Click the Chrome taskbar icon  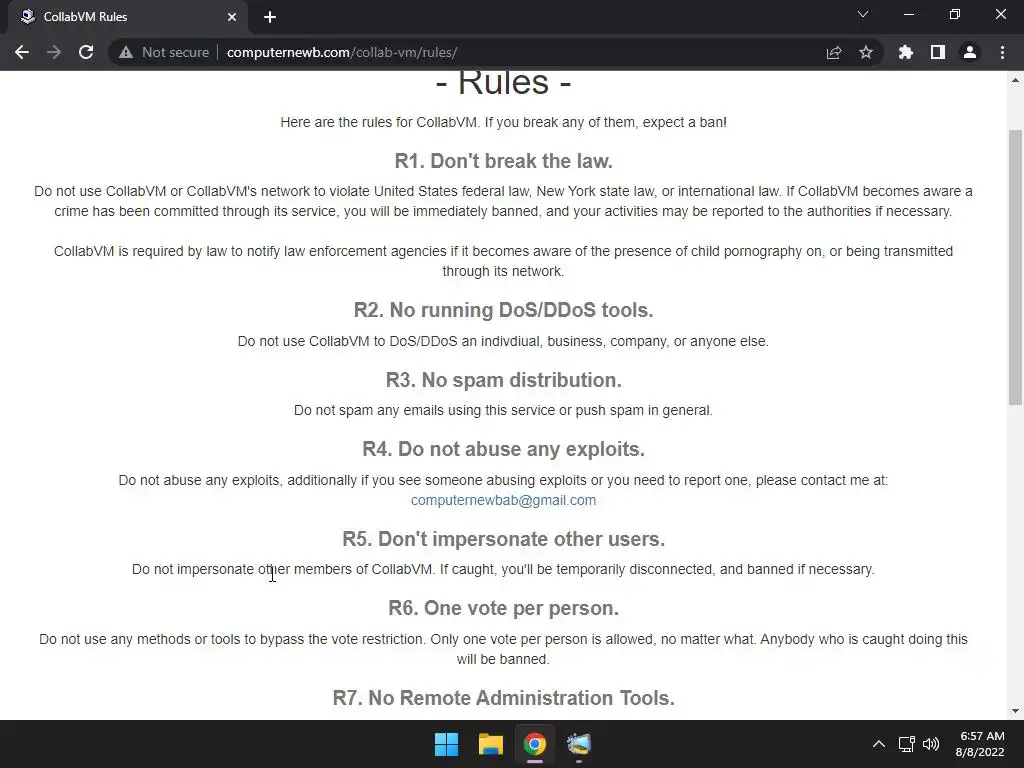(x=534, y=744)
